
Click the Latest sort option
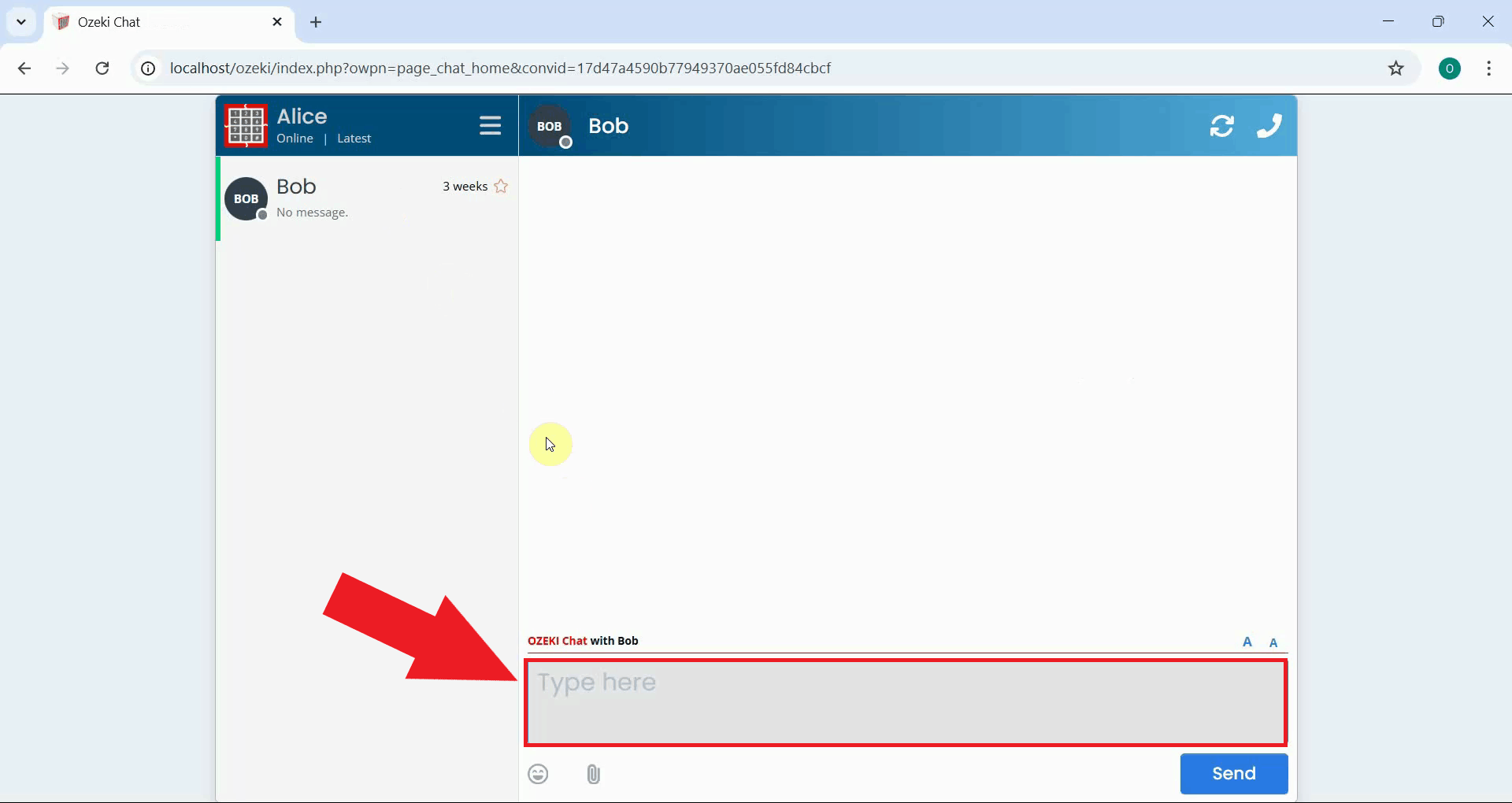coord(354,139)
